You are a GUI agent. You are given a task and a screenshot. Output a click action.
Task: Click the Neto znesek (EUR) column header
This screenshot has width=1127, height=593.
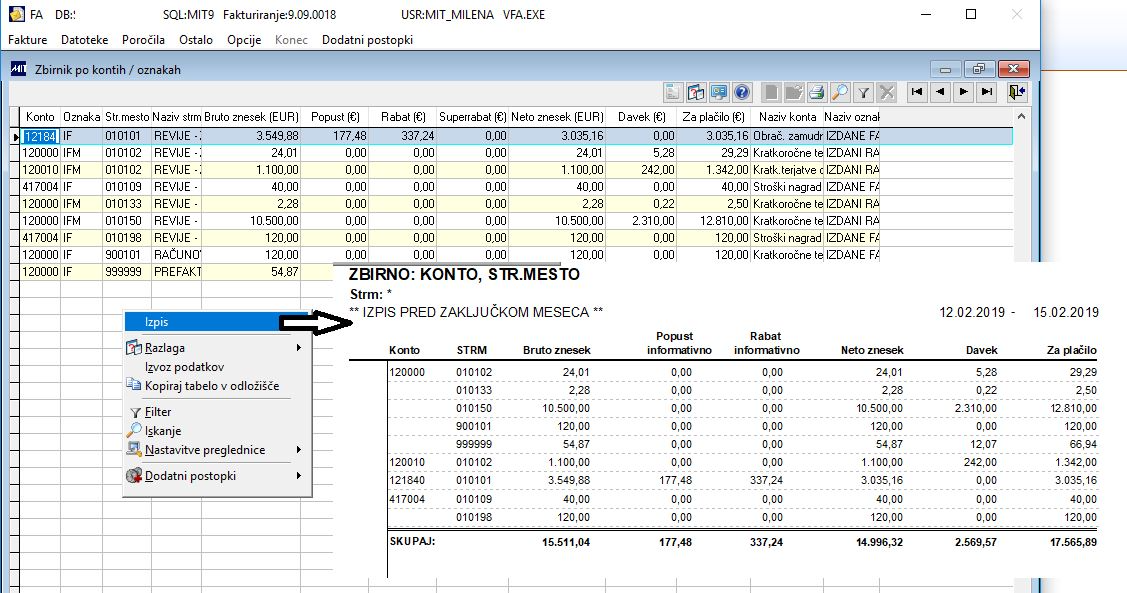(x=557, y=117)
